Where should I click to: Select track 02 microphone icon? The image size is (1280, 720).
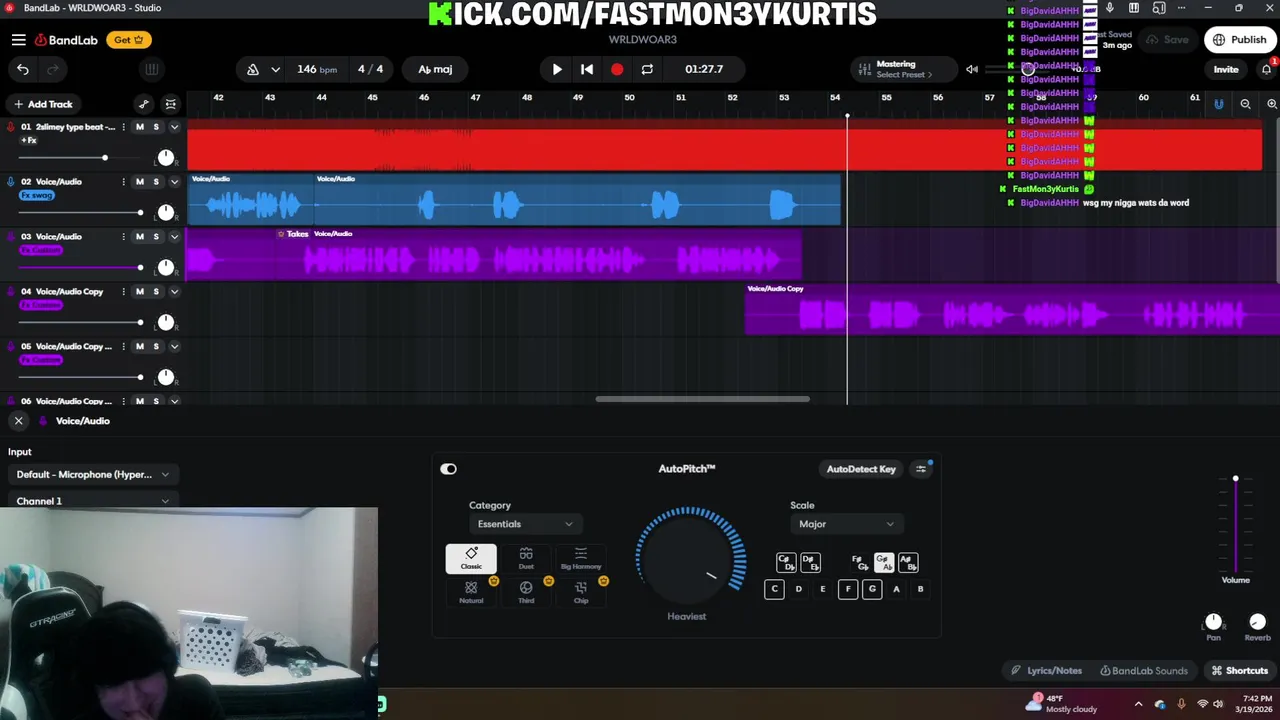(x=10, y=182)
